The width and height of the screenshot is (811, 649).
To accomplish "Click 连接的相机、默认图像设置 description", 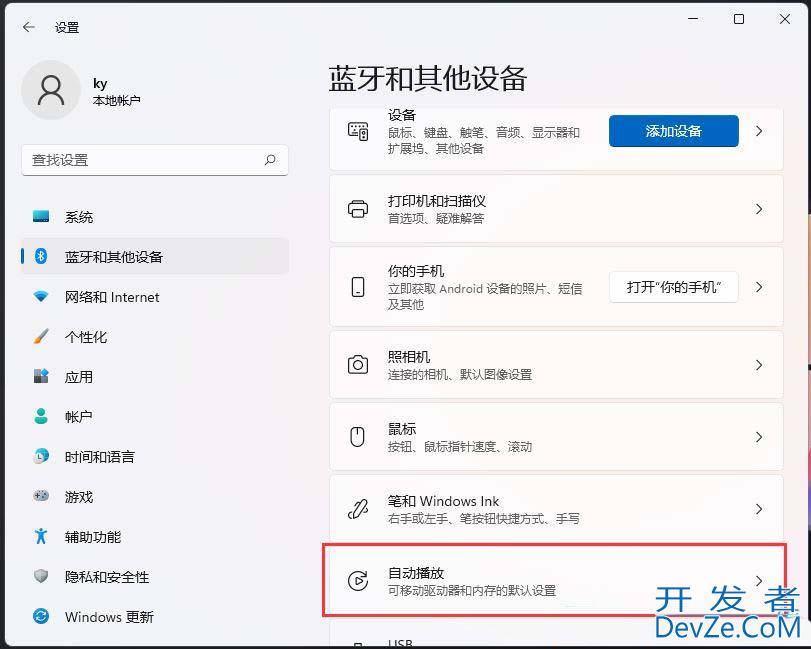I will pos(460,374).
